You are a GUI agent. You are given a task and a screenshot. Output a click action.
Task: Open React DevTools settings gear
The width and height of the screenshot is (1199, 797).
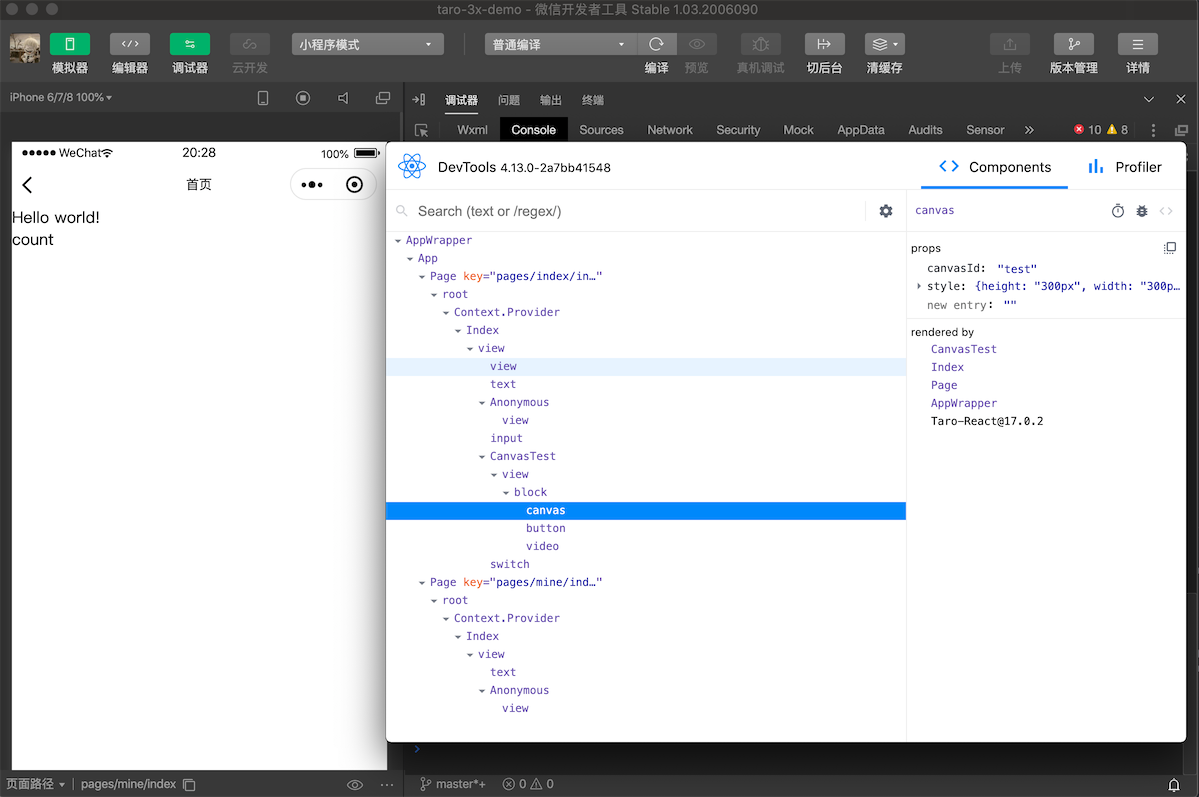pos(885,211)
